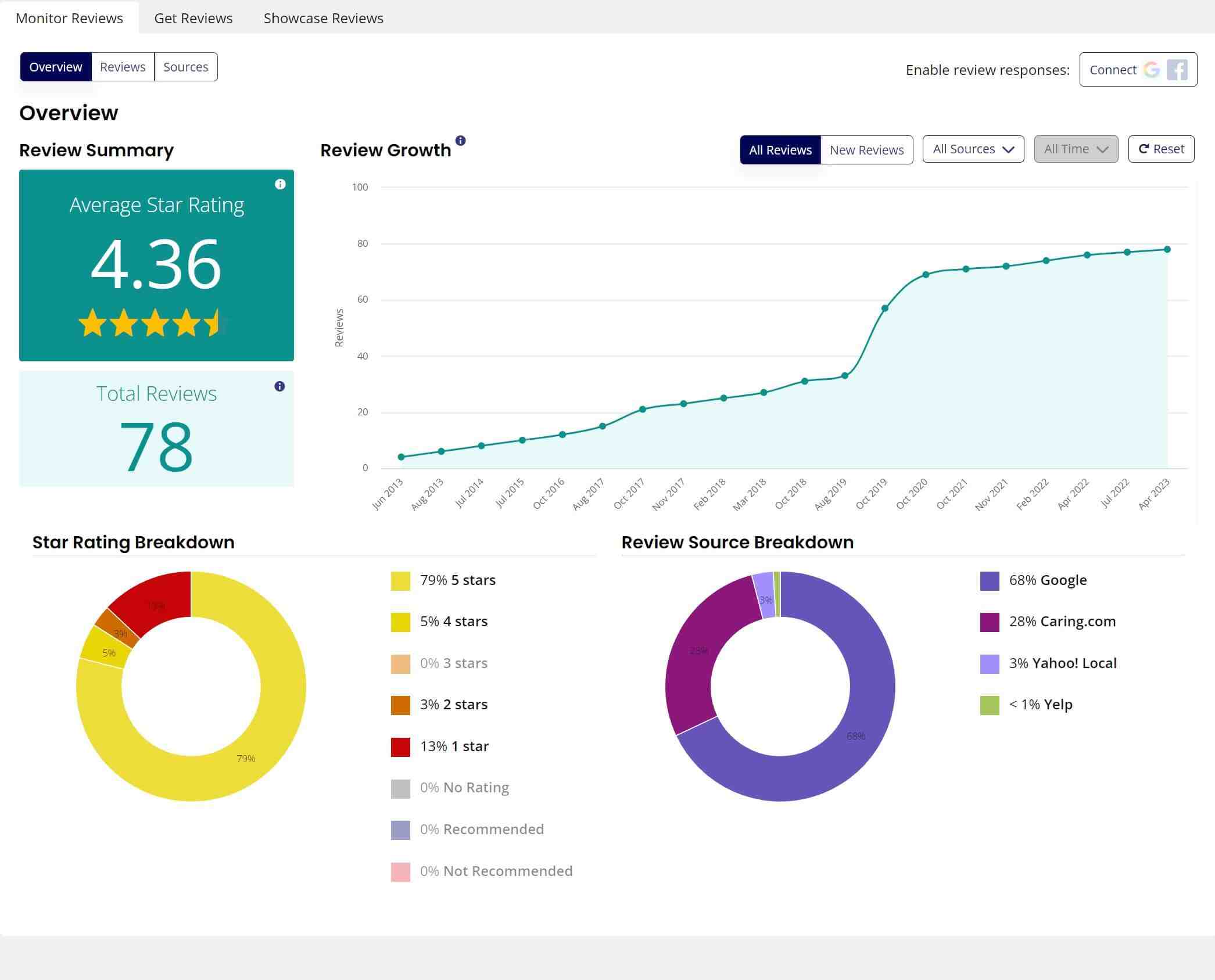Toggle 5 stars legend entry
The width and height of the screenshot is (1215, 980).
tap(457, 580)
